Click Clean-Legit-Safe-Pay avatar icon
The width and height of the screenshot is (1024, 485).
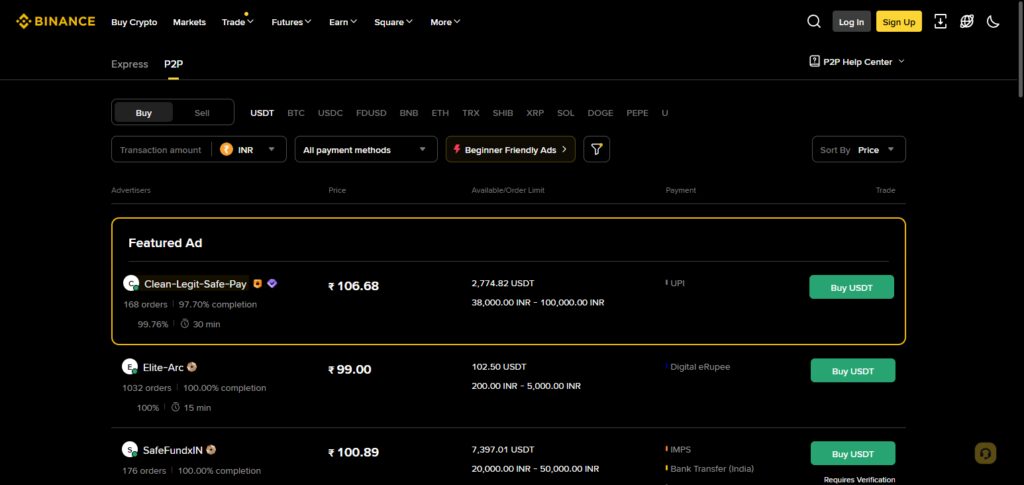[x=131, y=283]
